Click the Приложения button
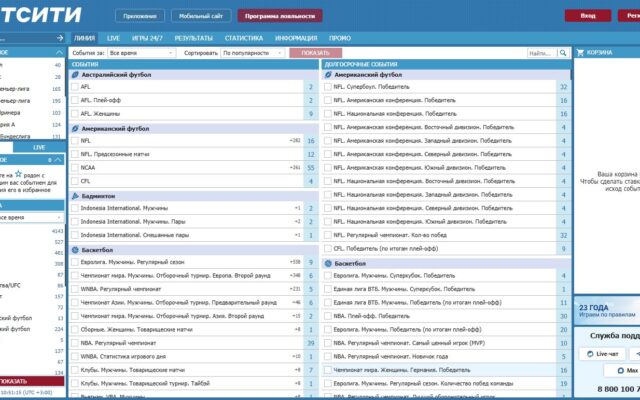 click(140, 16)
